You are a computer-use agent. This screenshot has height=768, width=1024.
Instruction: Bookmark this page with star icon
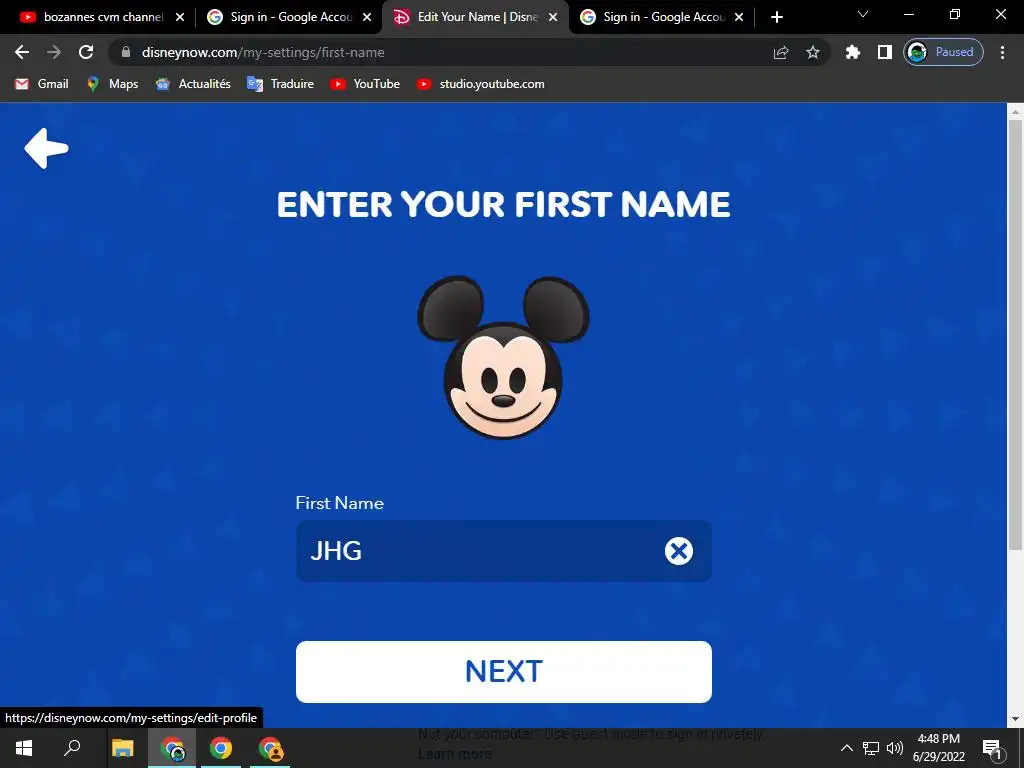click(812, 52)
